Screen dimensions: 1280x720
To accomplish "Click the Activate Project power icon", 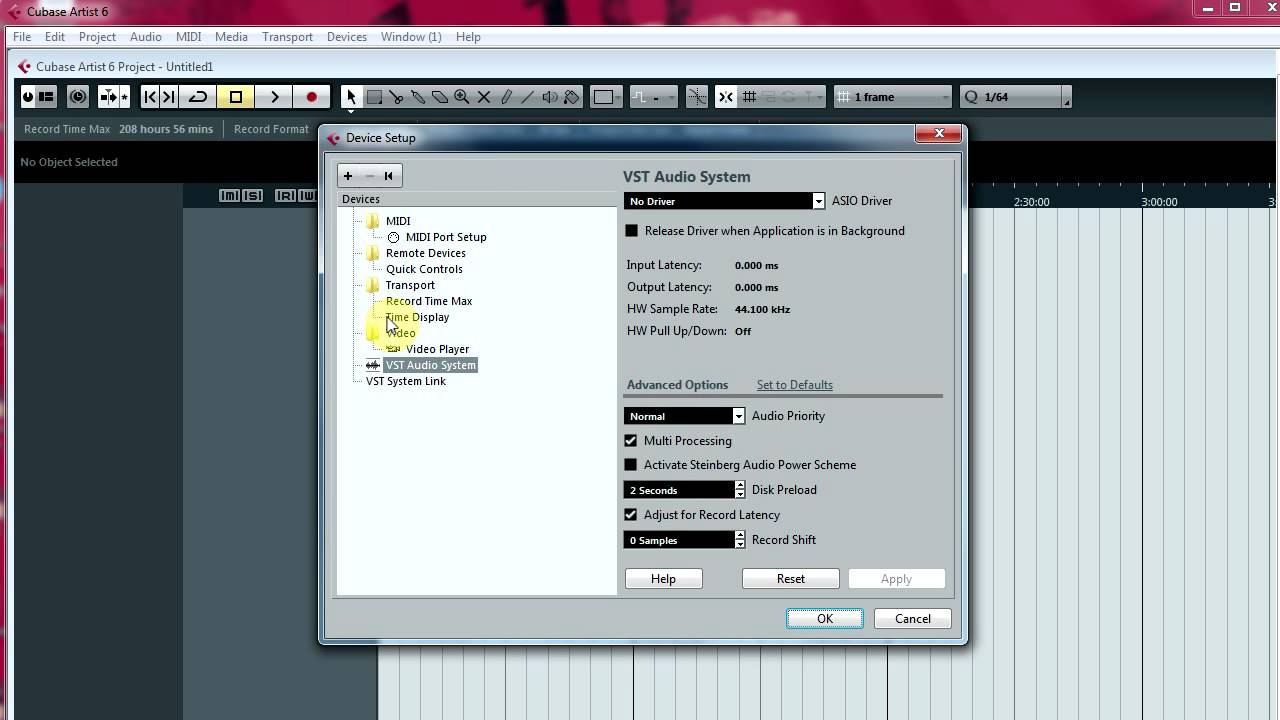I will click(x=28, y=97).
